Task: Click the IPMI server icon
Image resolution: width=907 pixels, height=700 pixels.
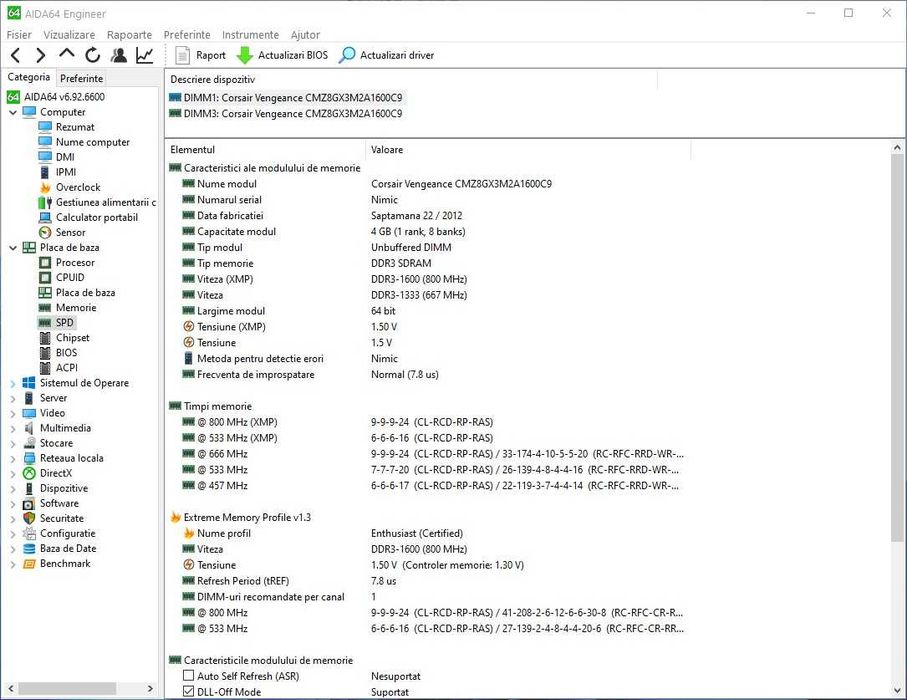Action: point(45,172)
